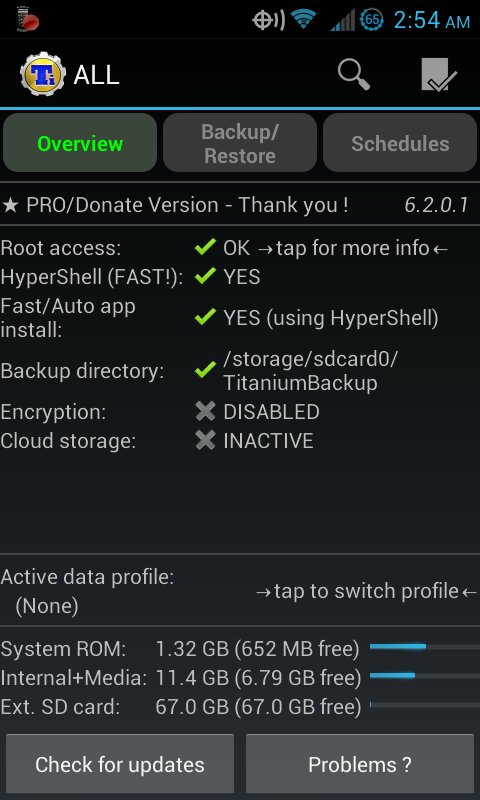Click the Check for updates button
480x800 pixels.
click(x=120, y=764)
